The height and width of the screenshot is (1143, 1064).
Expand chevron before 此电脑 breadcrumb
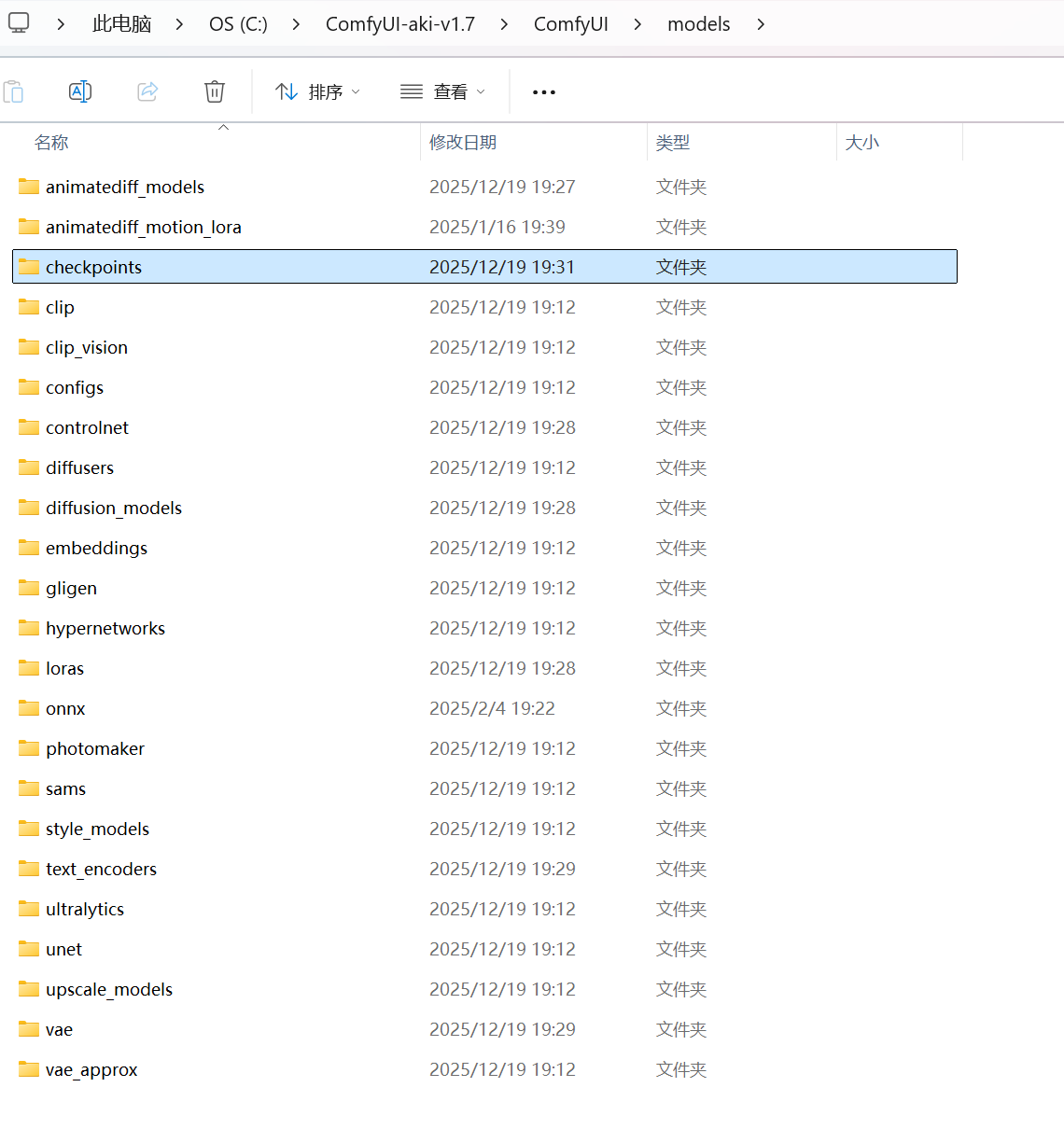61,24
